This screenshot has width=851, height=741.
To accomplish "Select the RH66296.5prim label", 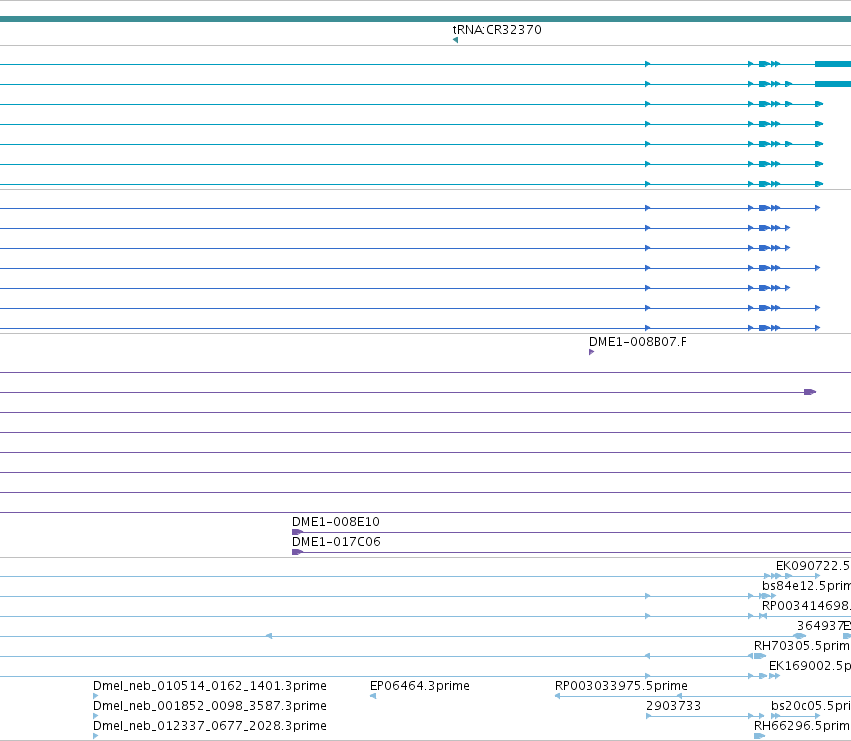I will click(802, 726).
